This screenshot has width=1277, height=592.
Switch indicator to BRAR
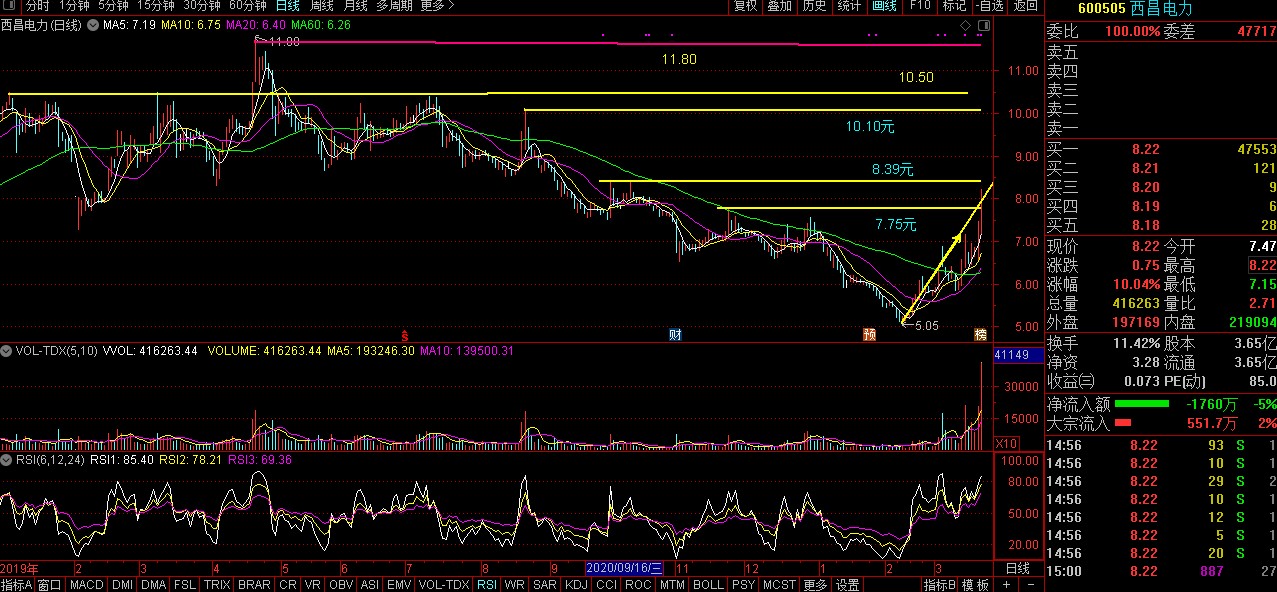253,585
